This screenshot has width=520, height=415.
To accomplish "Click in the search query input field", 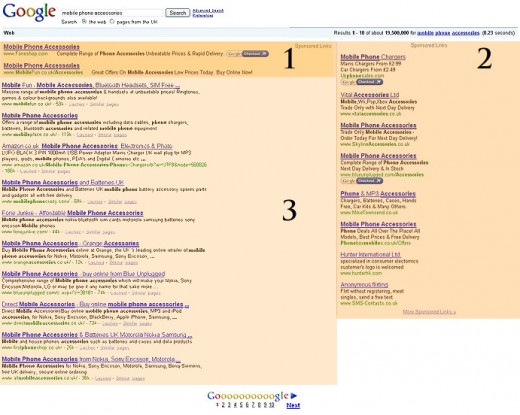I will tap(112, 13).
